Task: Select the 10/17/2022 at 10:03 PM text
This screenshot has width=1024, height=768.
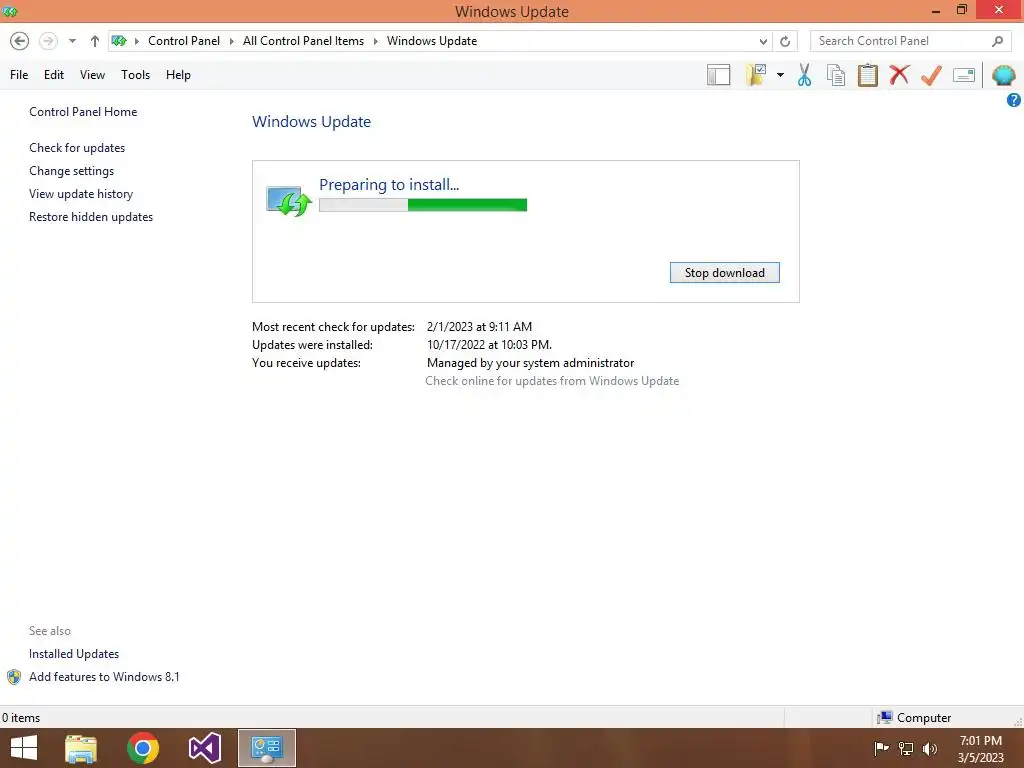Action: coord(489,345)
